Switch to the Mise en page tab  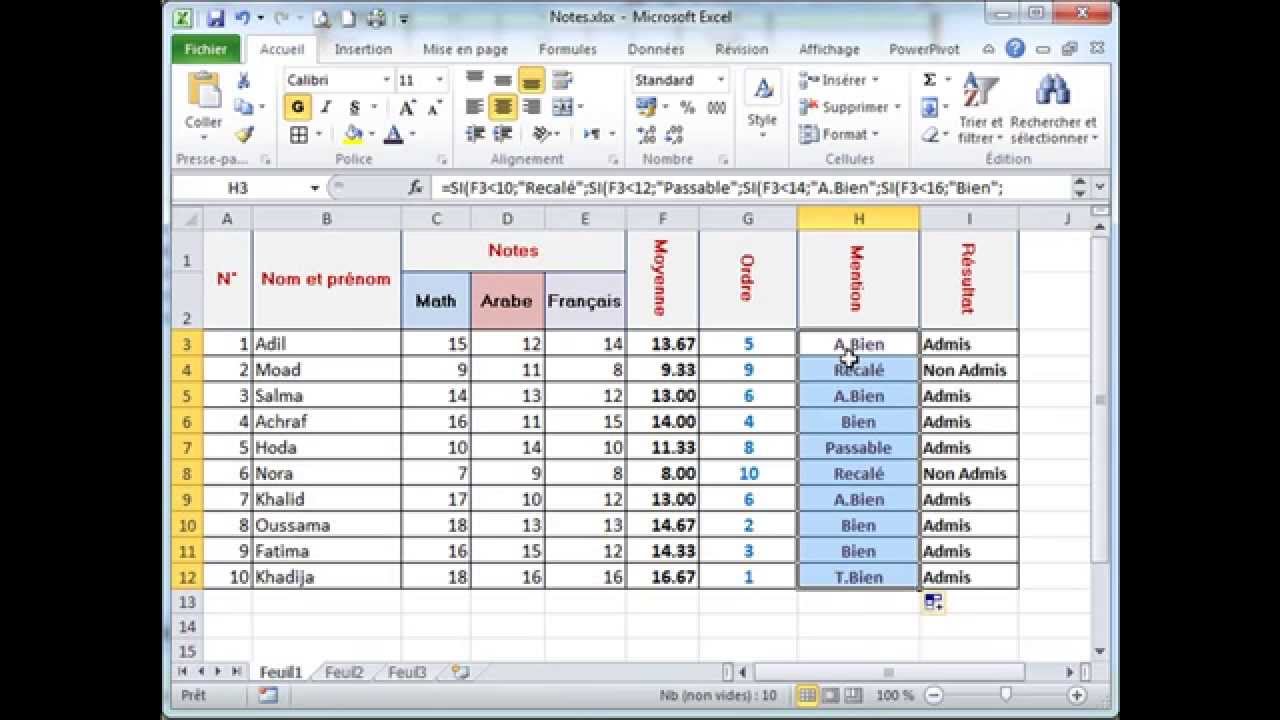point(466,49)
